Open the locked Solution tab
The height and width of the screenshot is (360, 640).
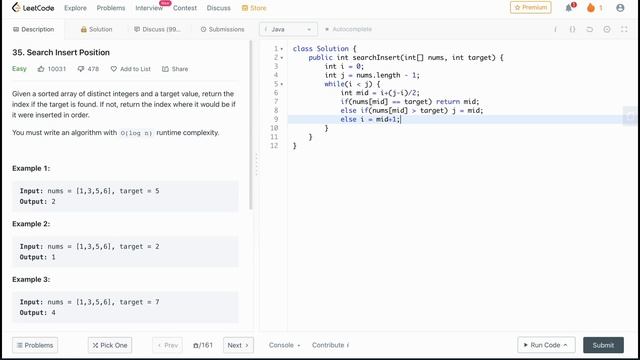point(96,29)
